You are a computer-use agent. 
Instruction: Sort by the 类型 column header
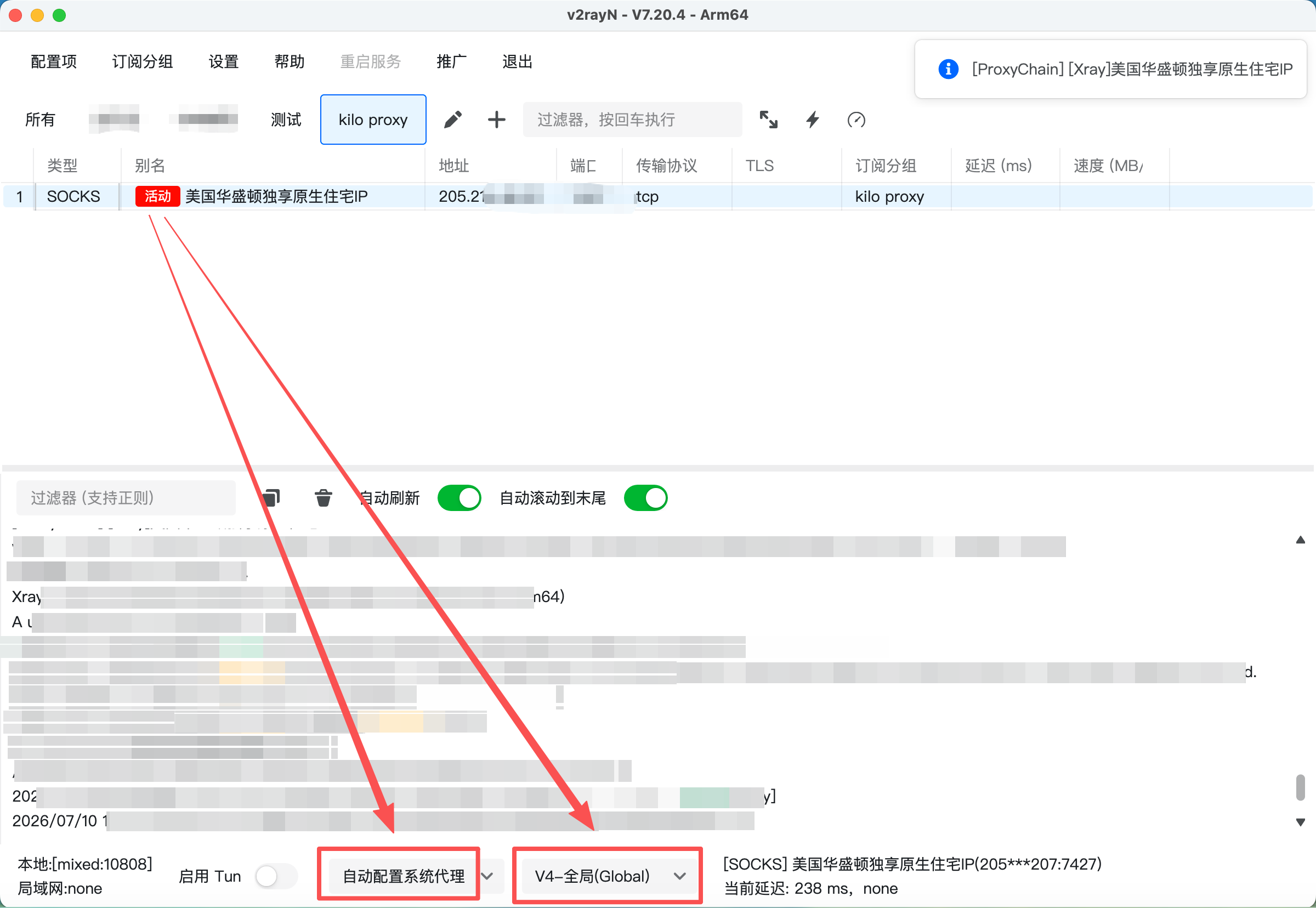click(77, 166)
